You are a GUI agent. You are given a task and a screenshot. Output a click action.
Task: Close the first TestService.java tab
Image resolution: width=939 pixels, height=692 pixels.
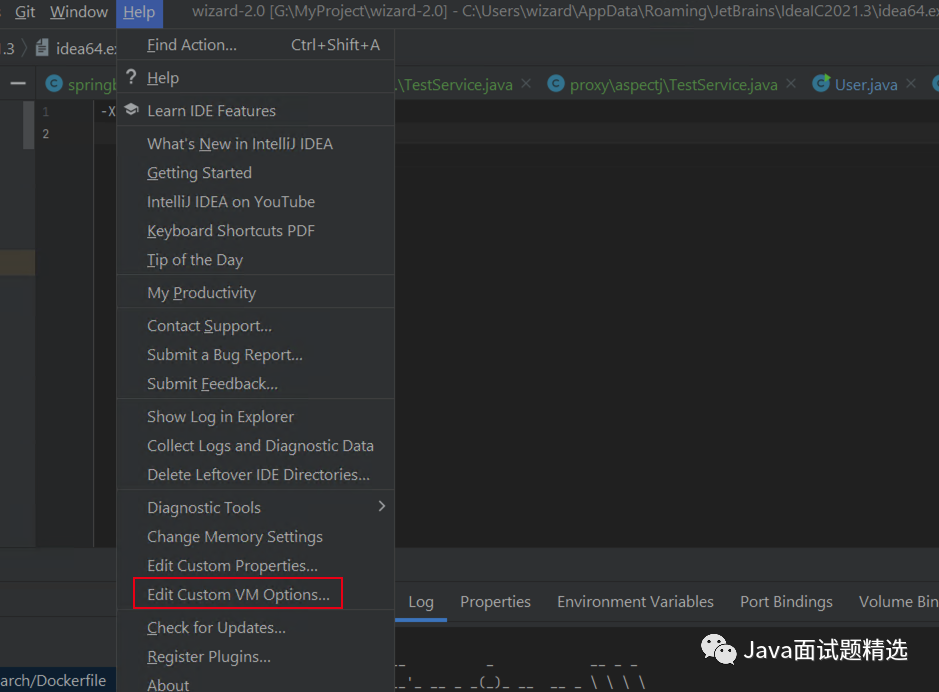click(526, 84)
